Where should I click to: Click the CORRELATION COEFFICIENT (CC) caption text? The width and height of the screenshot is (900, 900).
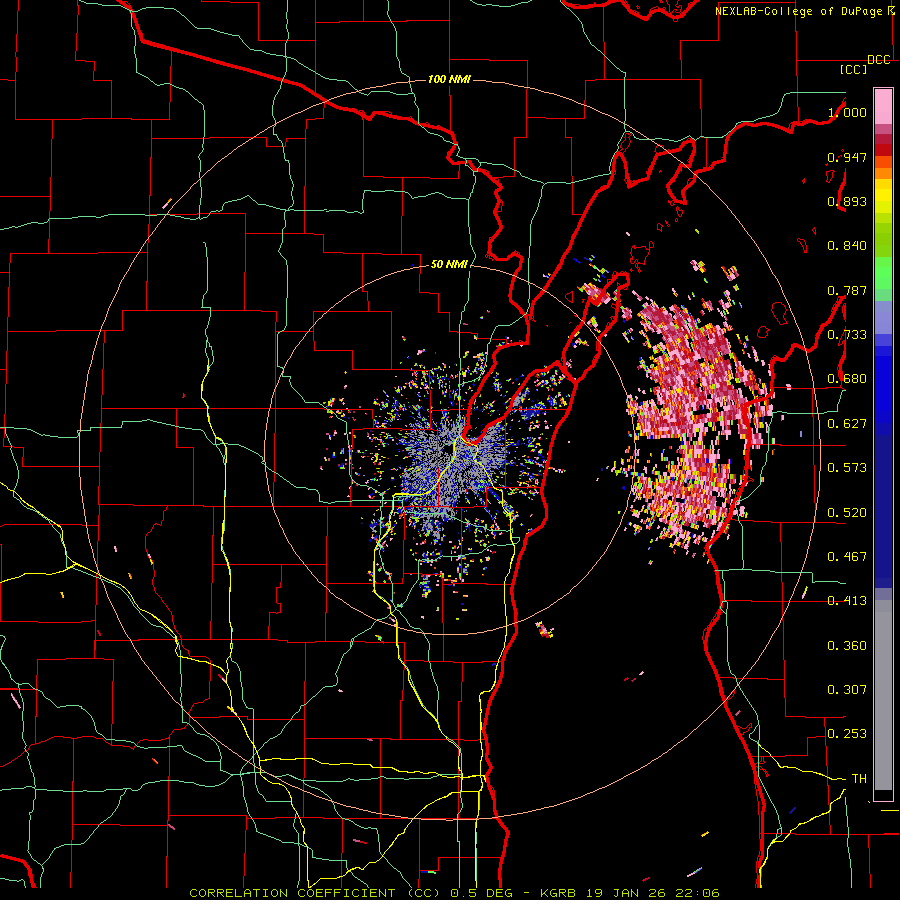(316, 893)
